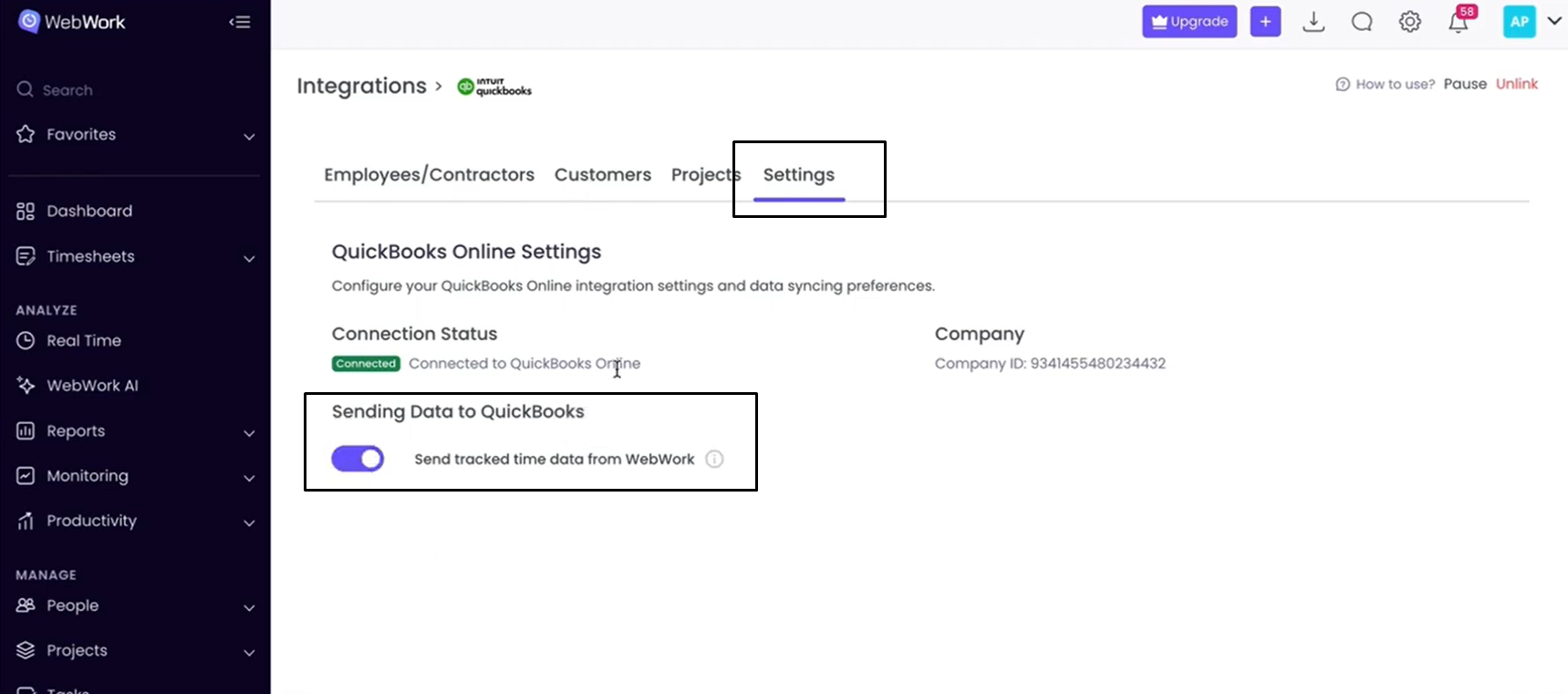Switch to the Customers tab

602,174
